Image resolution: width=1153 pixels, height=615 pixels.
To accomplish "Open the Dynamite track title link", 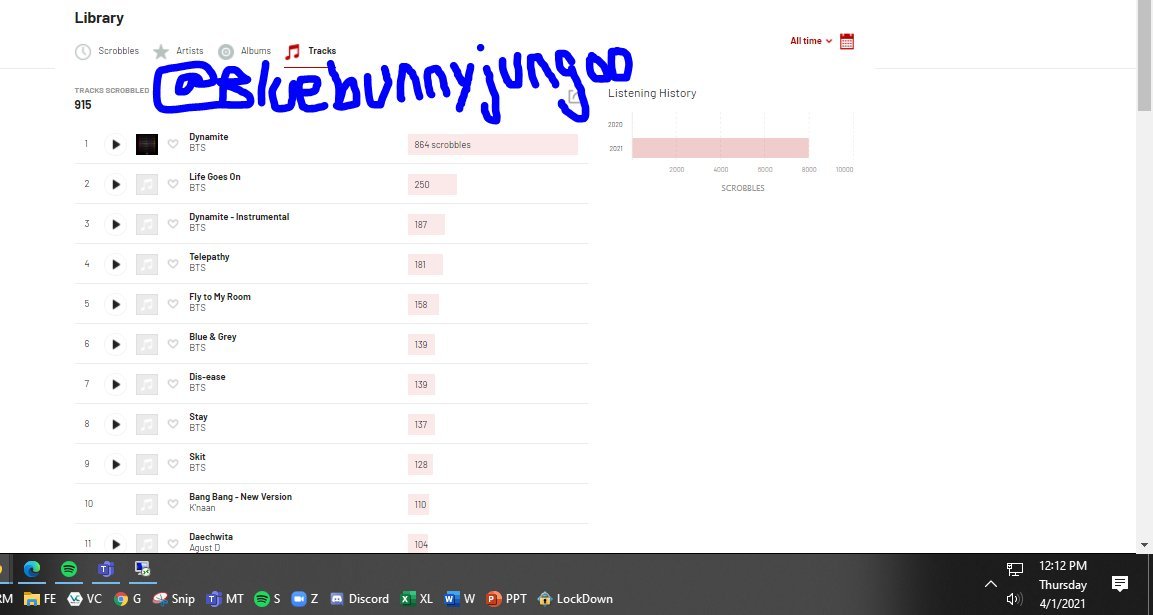I will 209,137.
